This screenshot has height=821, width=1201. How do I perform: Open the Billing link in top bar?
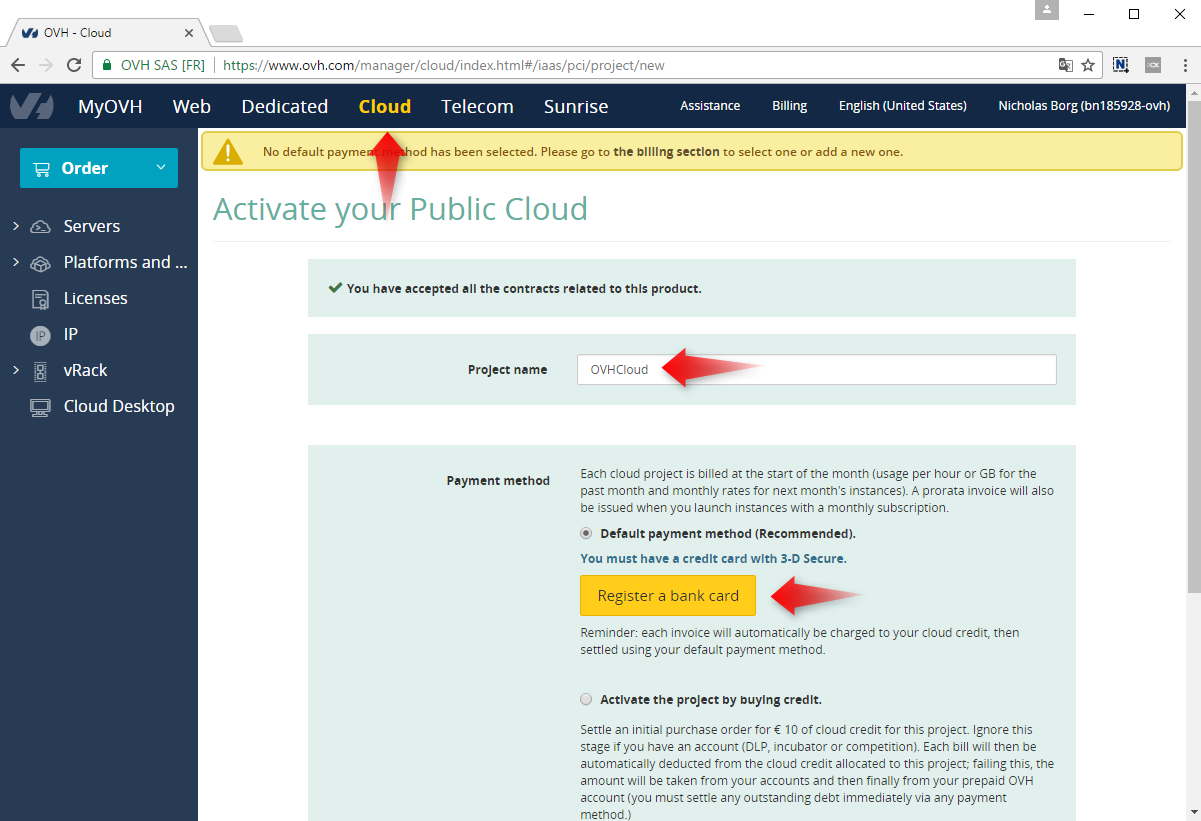click(789, 105)
